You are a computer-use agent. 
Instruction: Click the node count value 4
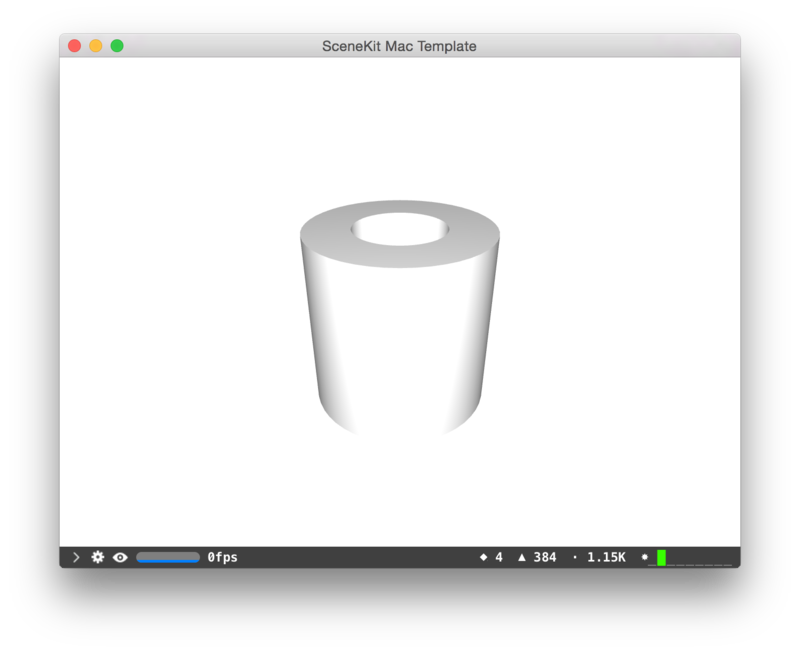tap(499, 557)
